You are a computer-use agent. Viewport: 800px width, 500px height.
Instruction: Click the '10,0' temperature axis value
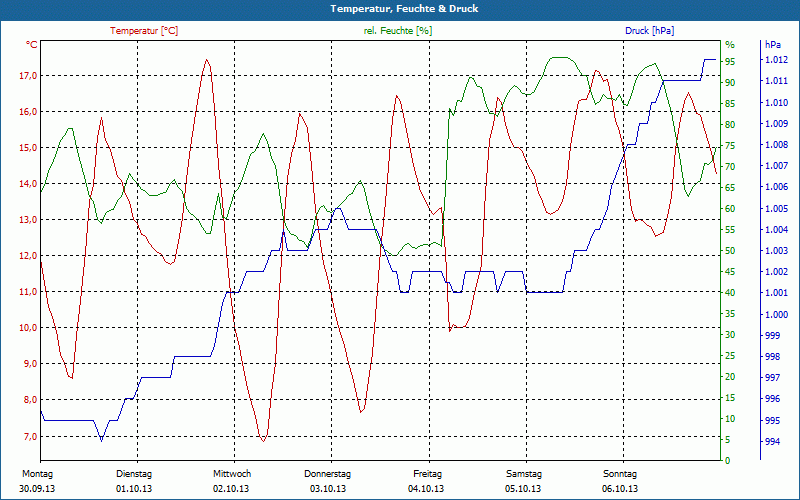pyautogui.click(x=28, y=328)
